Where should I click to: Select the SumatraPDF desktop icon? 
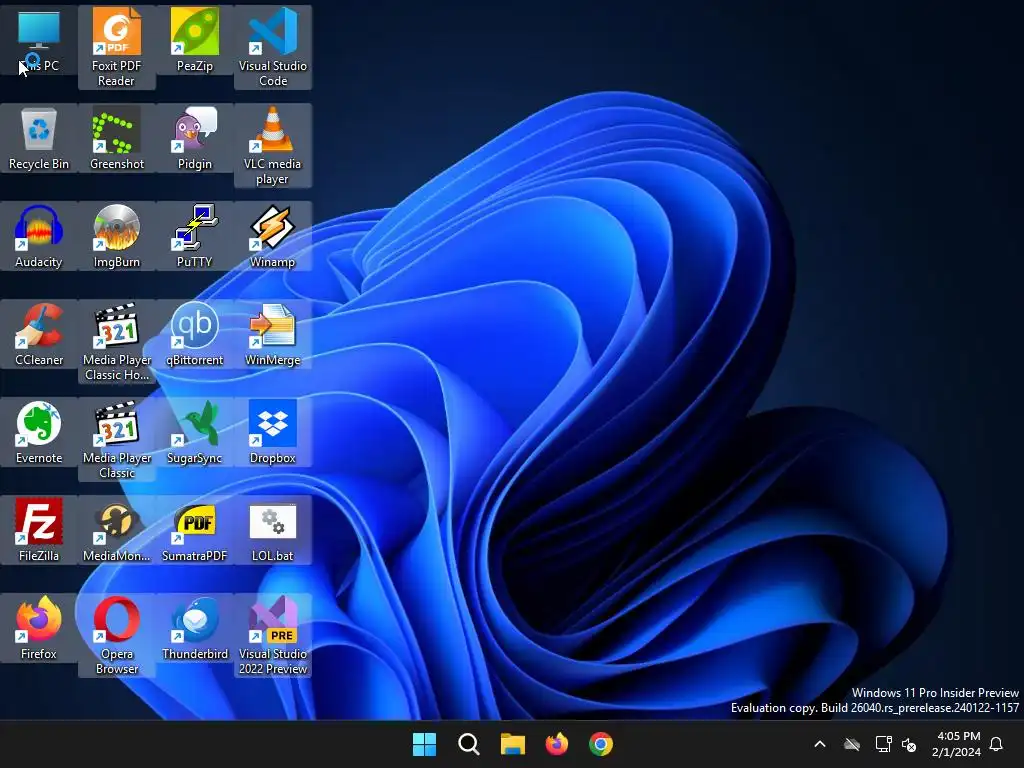coord(195,530)
